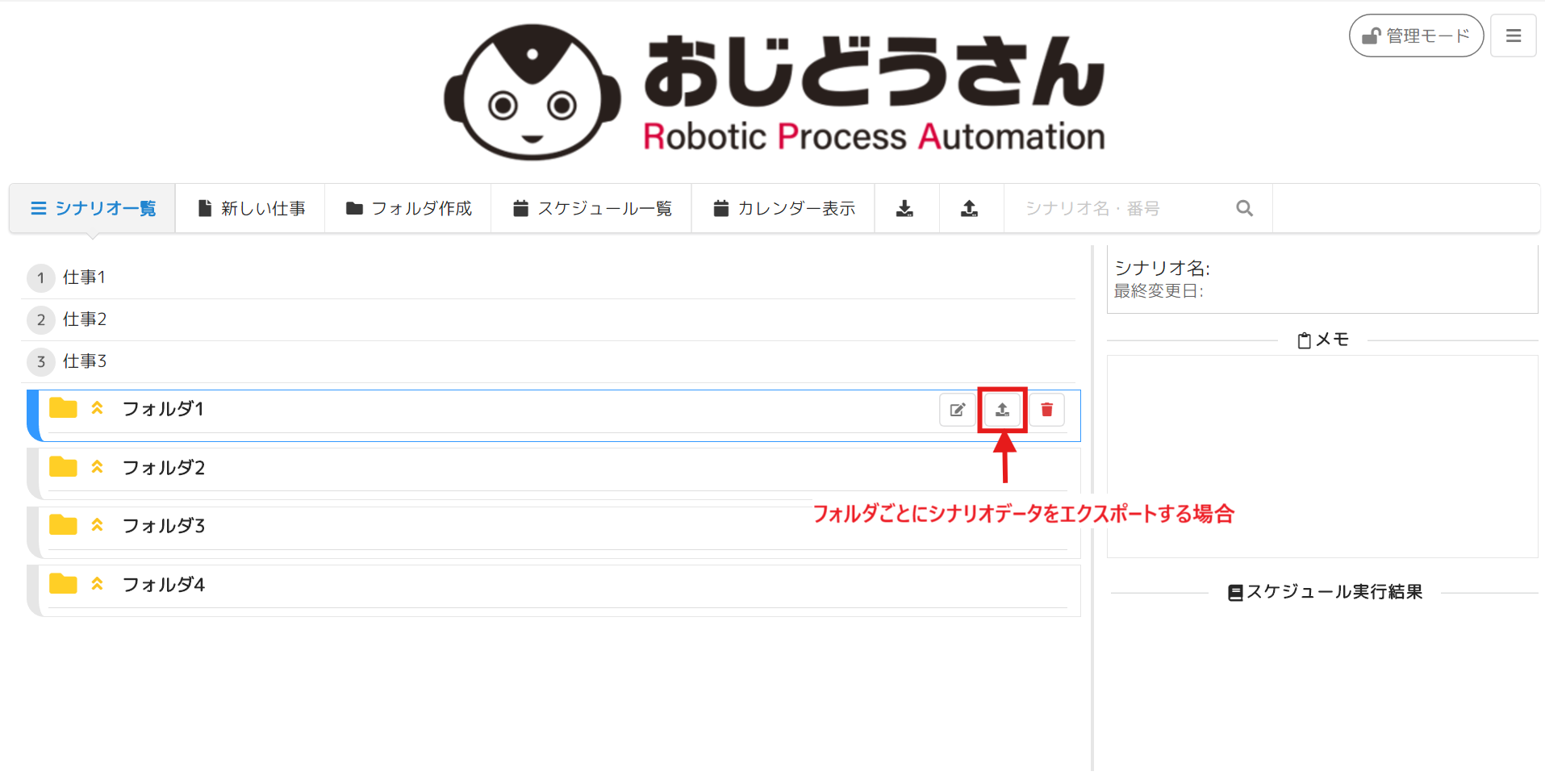Select the シナリオ一覧 tab
The image size is (1545, 784).
[x=93, y=208]
